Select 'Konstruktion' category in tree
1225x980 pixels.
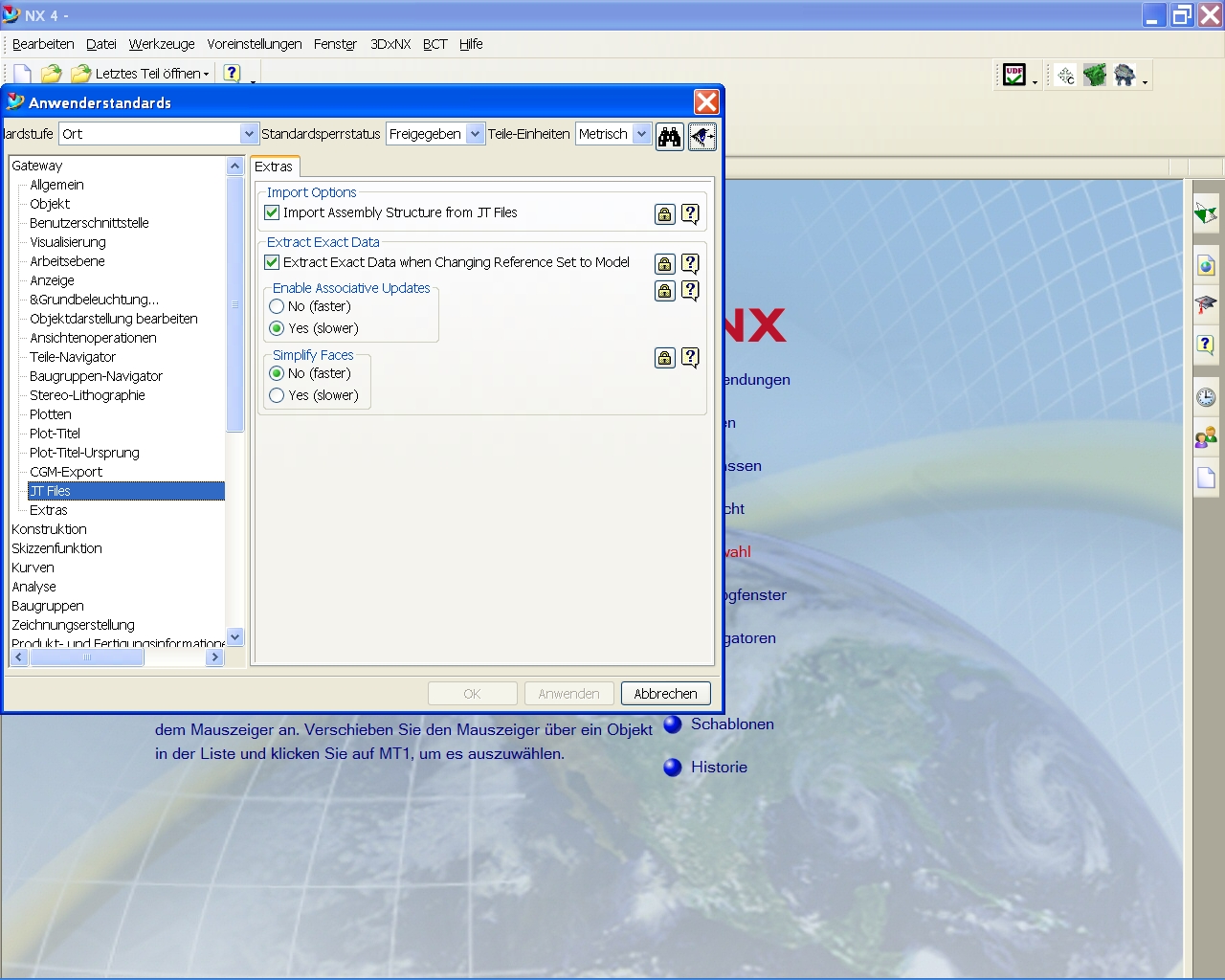pyautogui.click(x=49, y=529)
